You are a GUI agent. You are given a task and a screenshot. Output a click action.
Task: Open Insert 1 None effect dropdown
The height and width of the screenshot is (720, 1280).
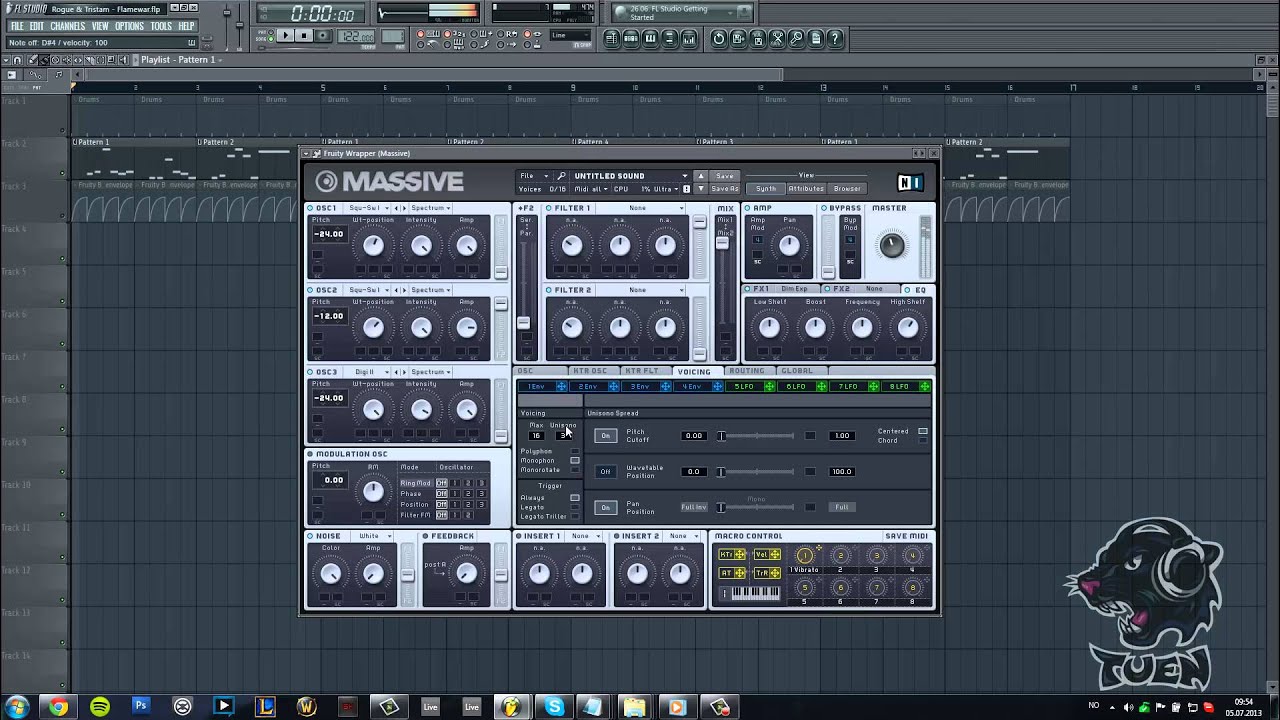pos(584,536)
